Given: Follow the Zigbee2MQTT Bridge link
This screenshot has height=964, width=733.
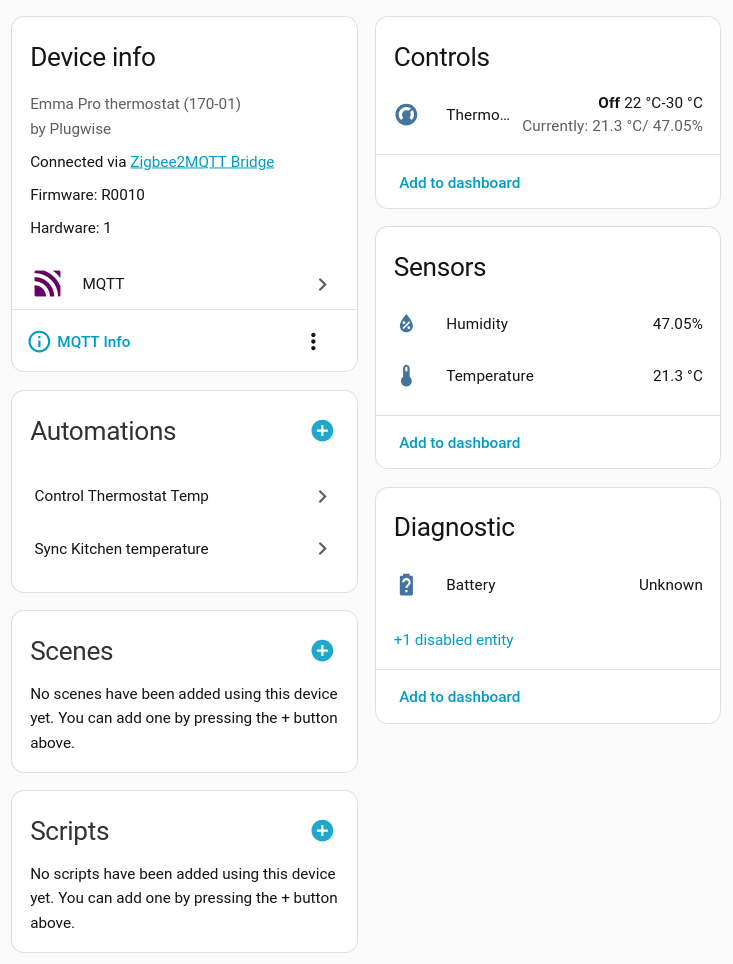Looking at the screenshot, I should point(202,162).
